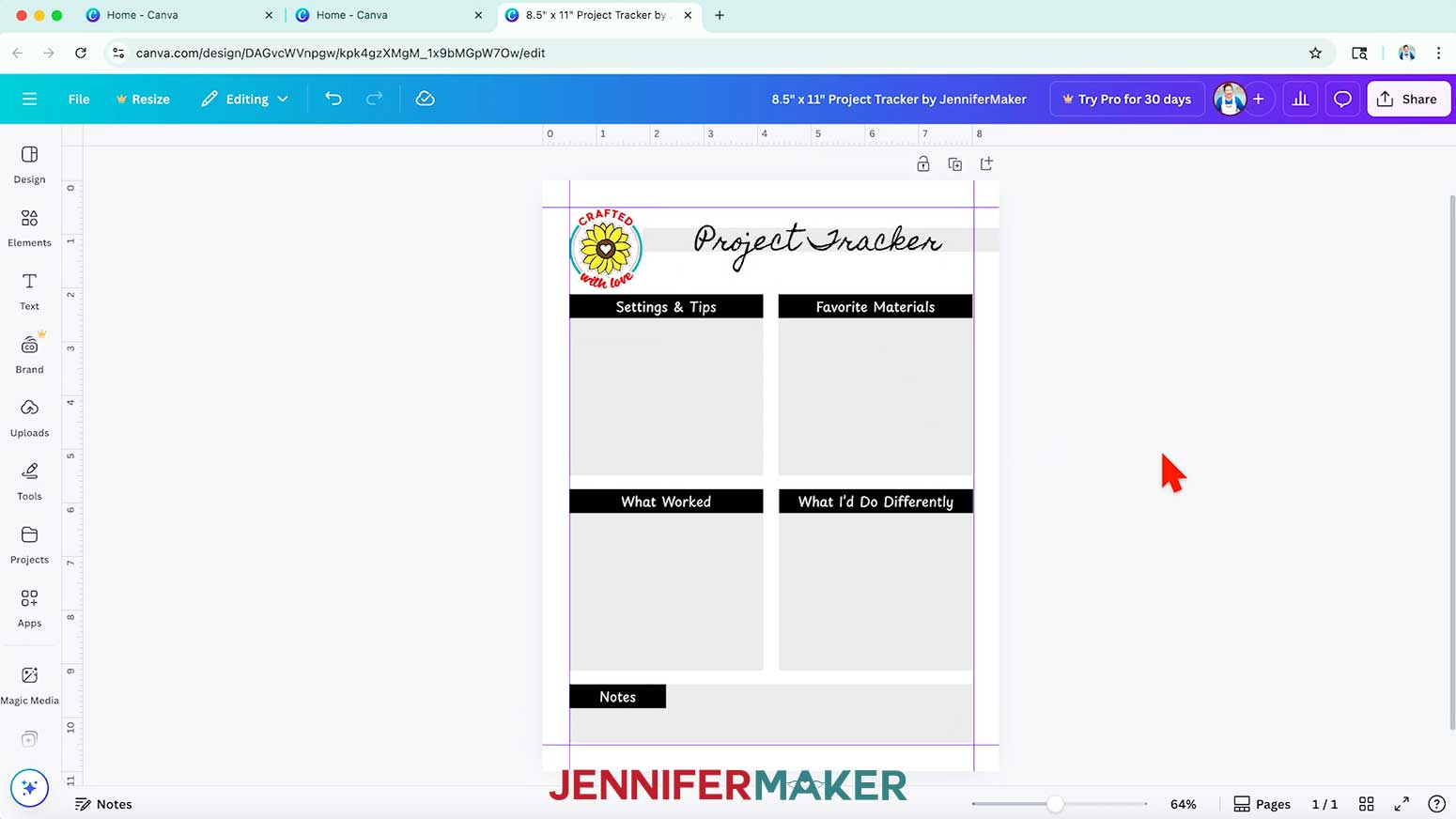Open a new browser tab
Viewport: 1456px width, 819px height.
coord(720,15)
